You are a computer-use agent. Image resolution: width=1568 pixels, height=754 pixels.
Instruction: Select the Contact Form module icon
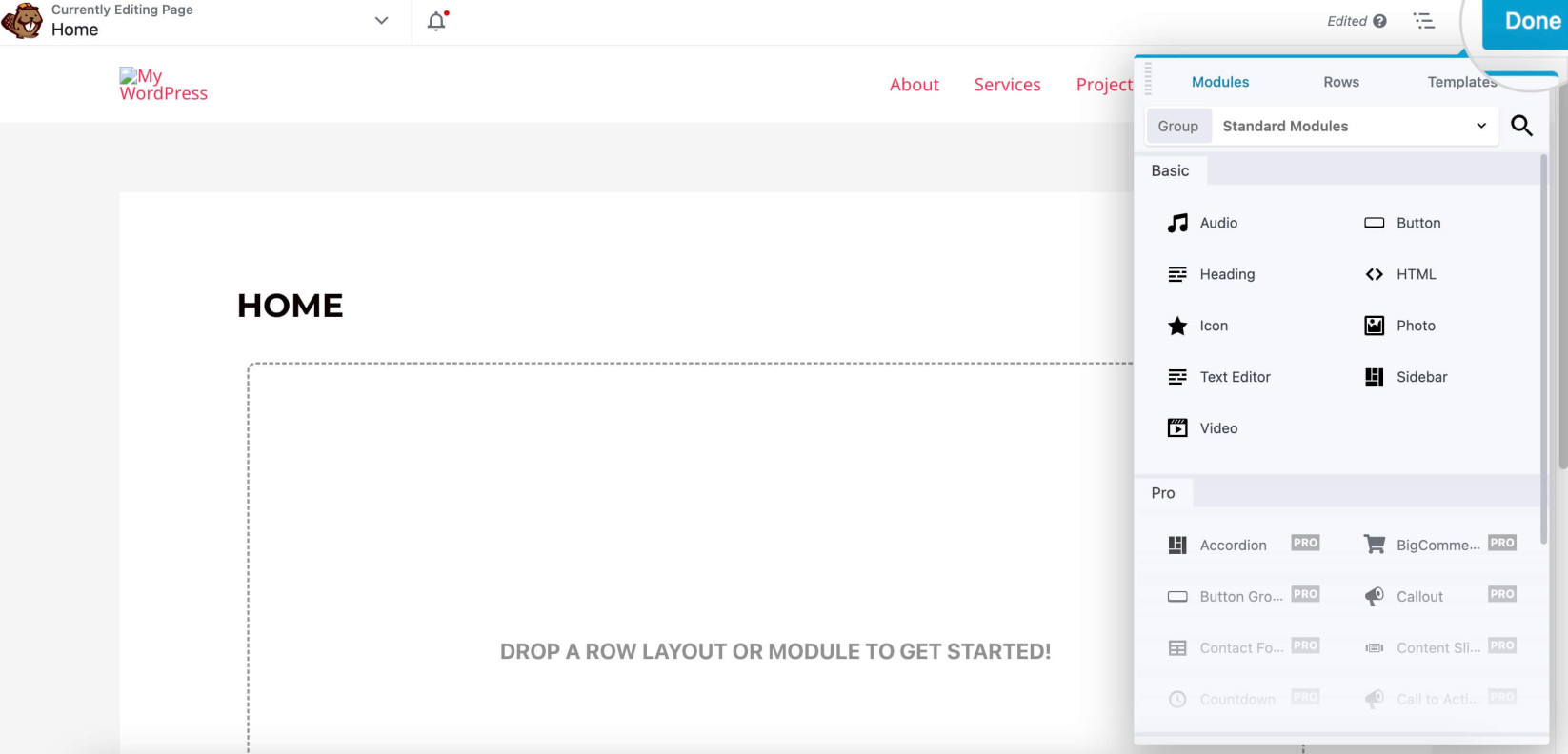[x=1177, y=647]
